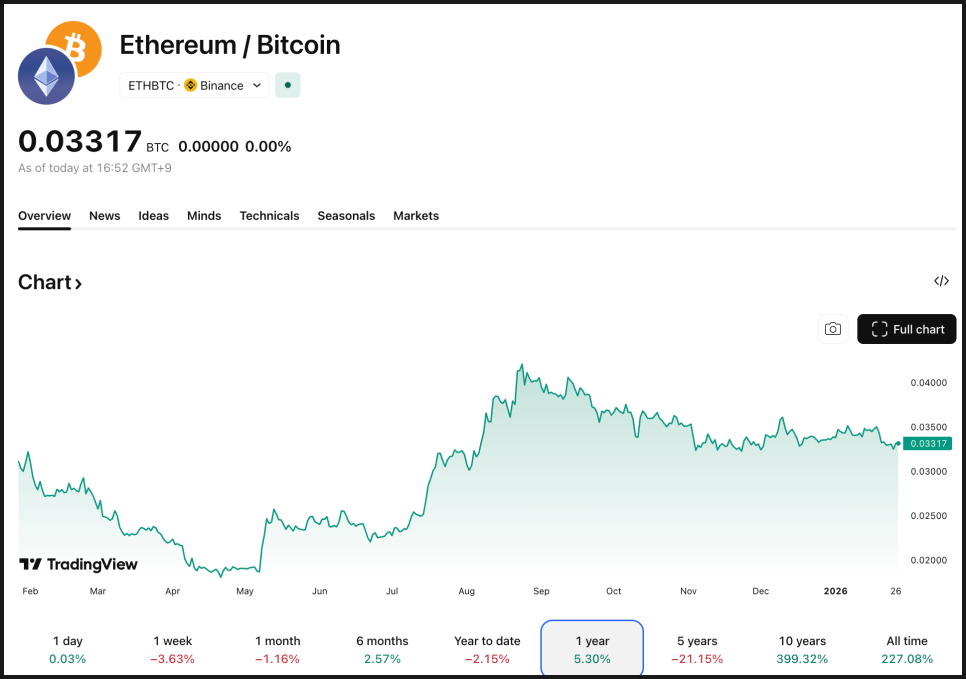
Task: Take a chart snapshot with camera icon
Action: [x=833, y=329]
